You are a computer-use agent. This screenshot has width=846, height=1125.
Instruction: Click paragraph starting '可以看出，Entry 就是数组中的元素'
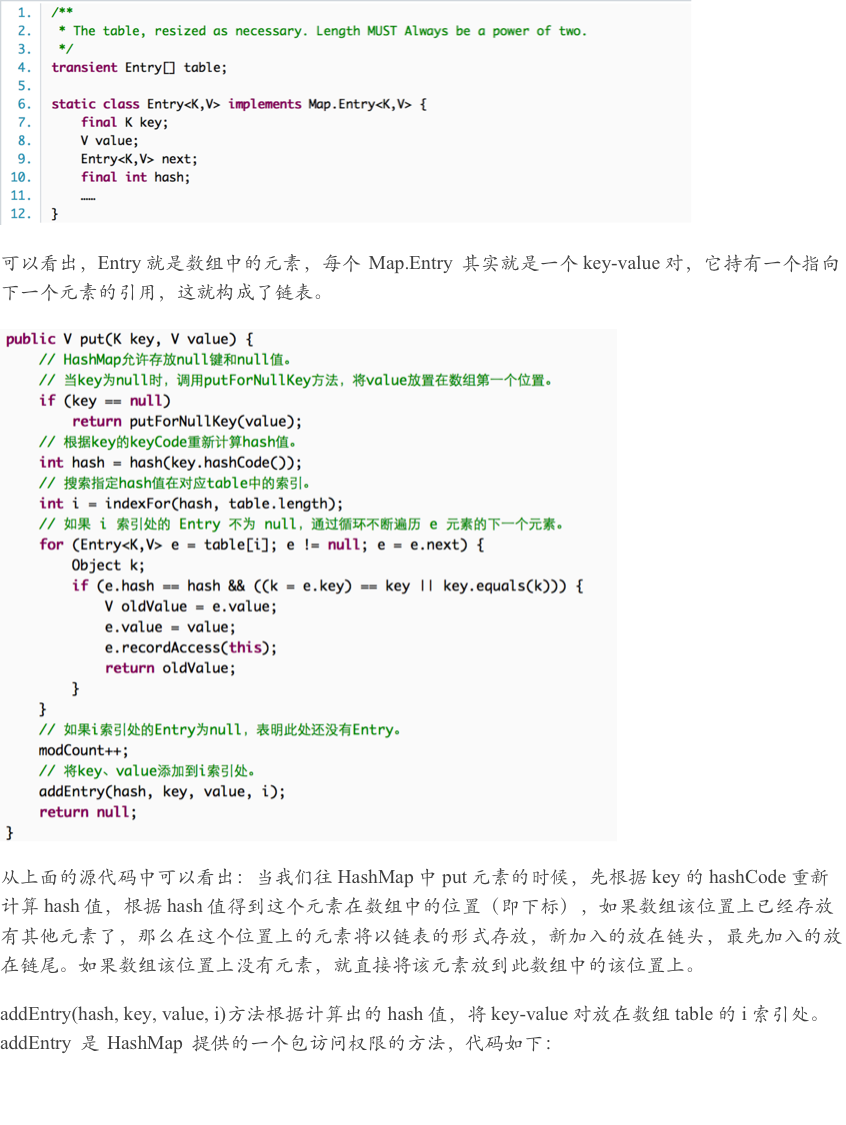(x=420, y=278)
